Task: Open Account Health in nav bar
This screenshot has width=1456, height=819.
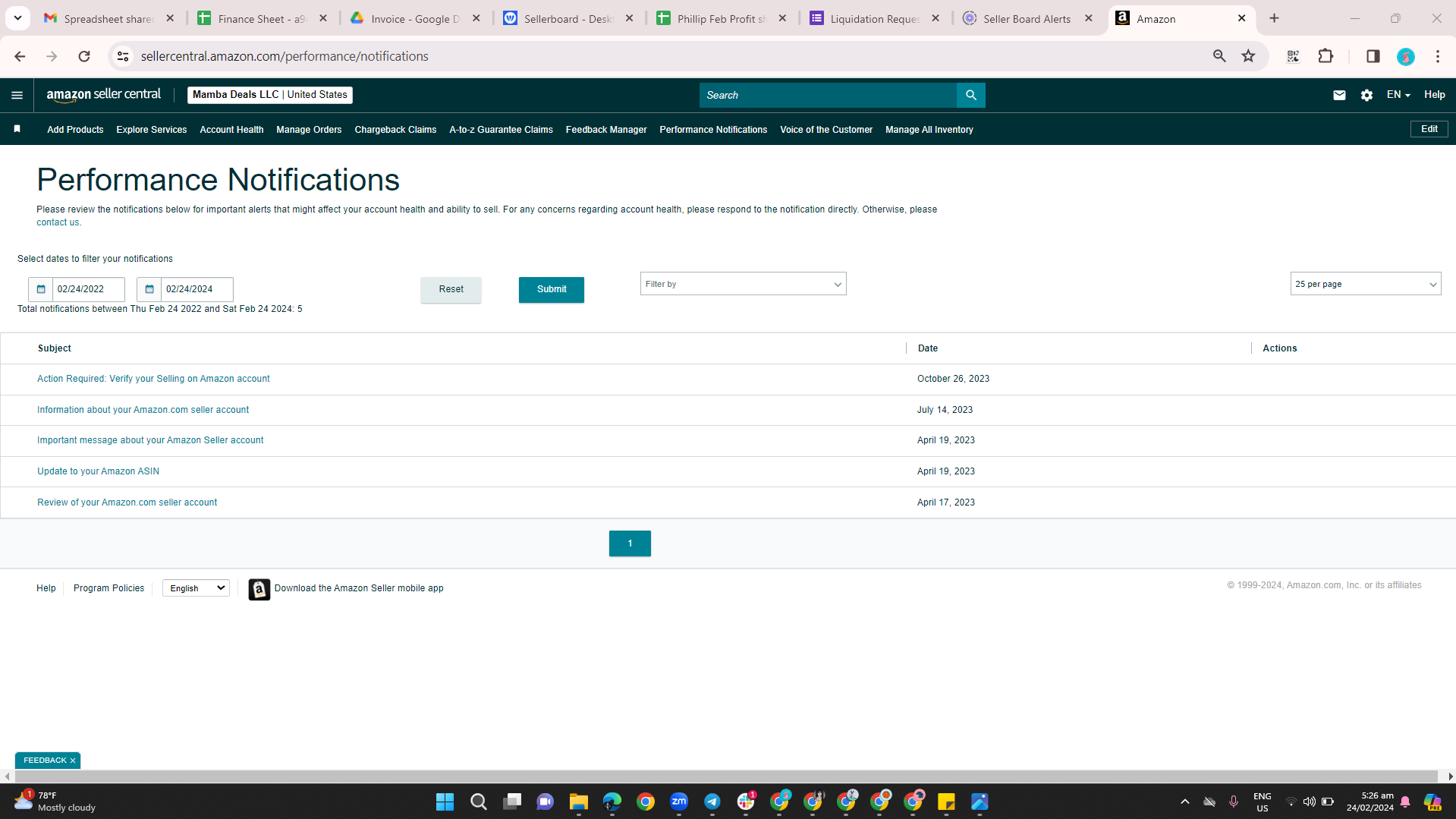Action: tap(231, 130)
